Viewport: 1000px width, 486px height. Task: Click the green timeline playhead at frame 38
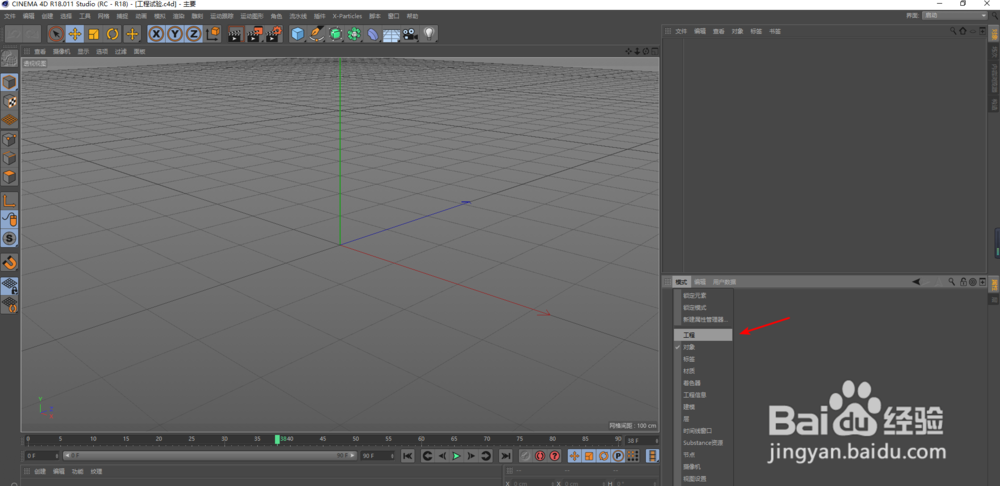coord(277,439)
